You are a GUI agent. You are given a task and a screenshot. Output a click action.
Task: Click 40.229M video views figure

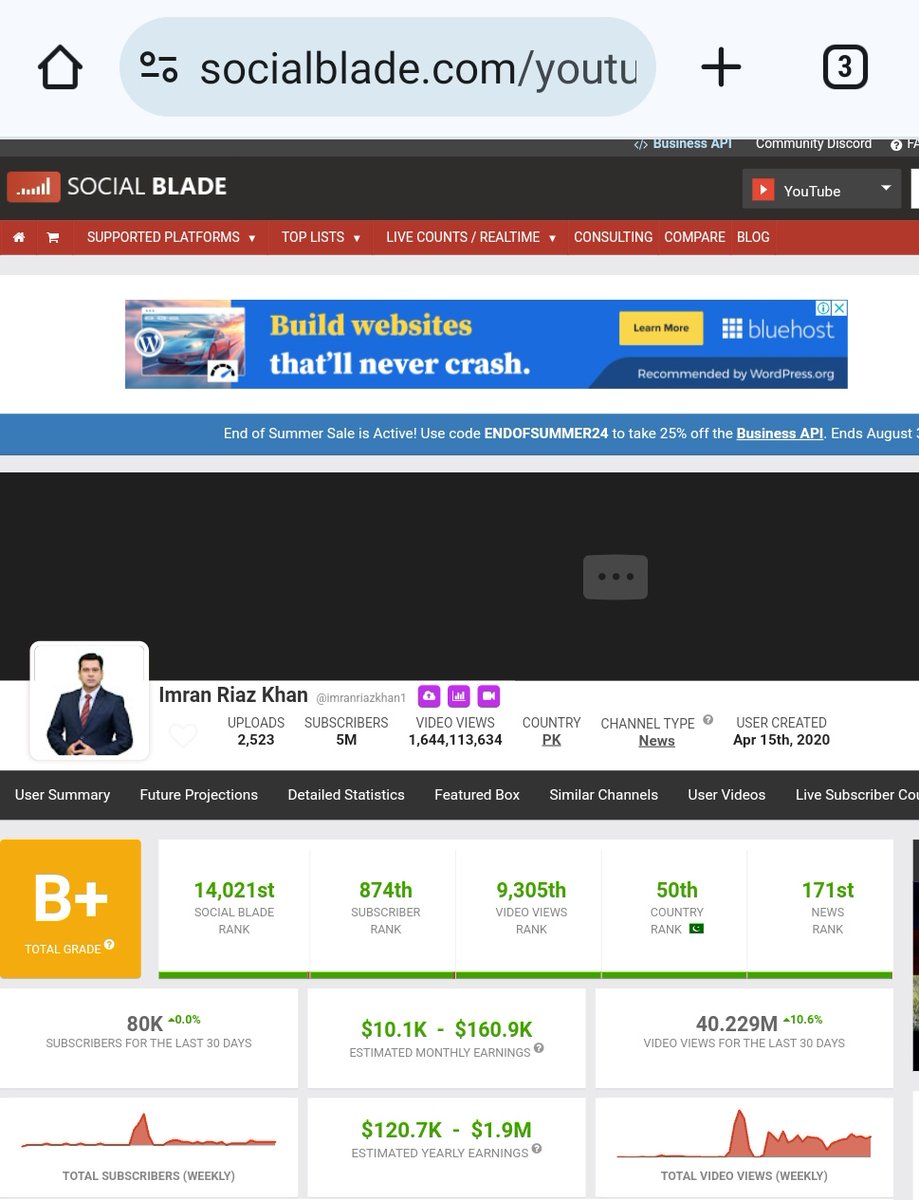tap(737, 1024)
